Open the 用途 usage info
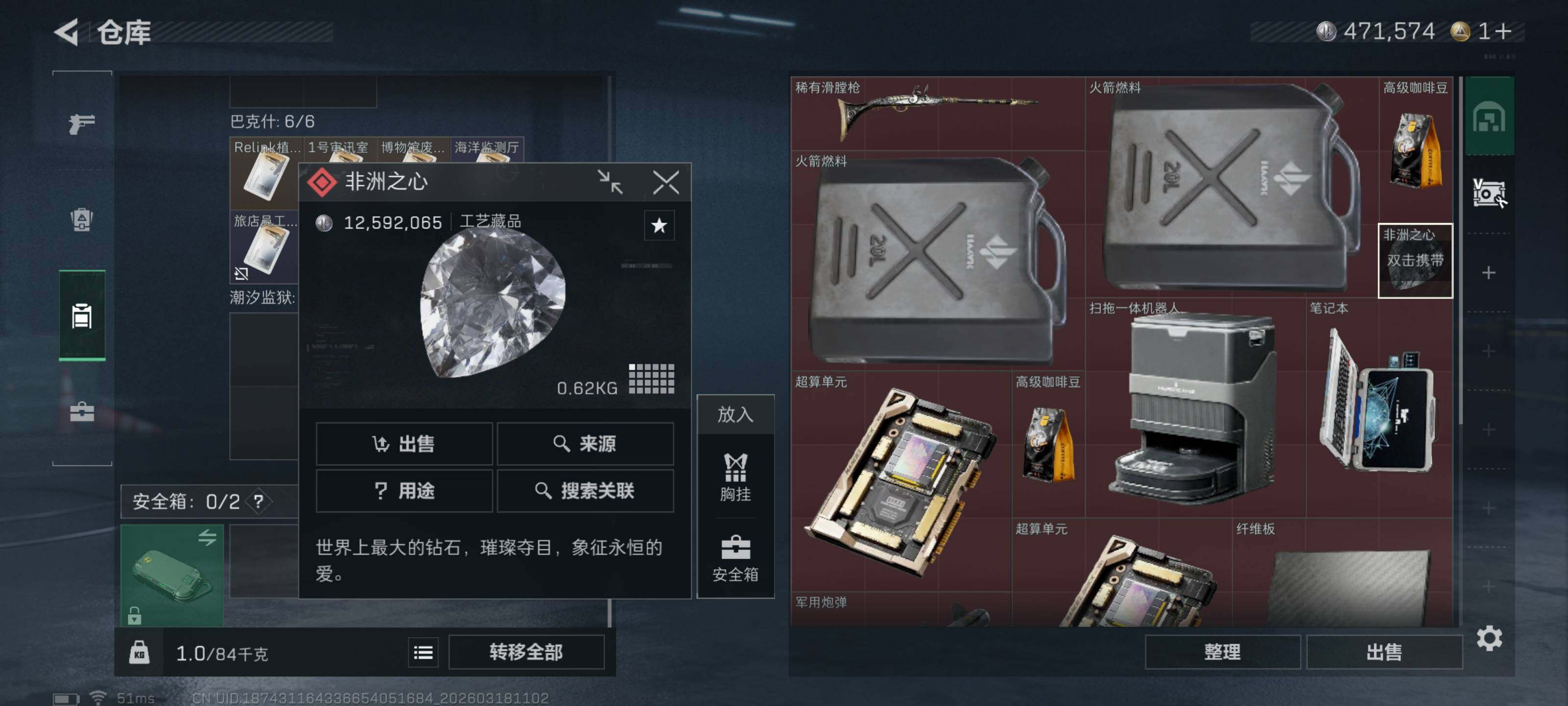The height and width of the screenshot is (706, 1568). coord(404,490)
